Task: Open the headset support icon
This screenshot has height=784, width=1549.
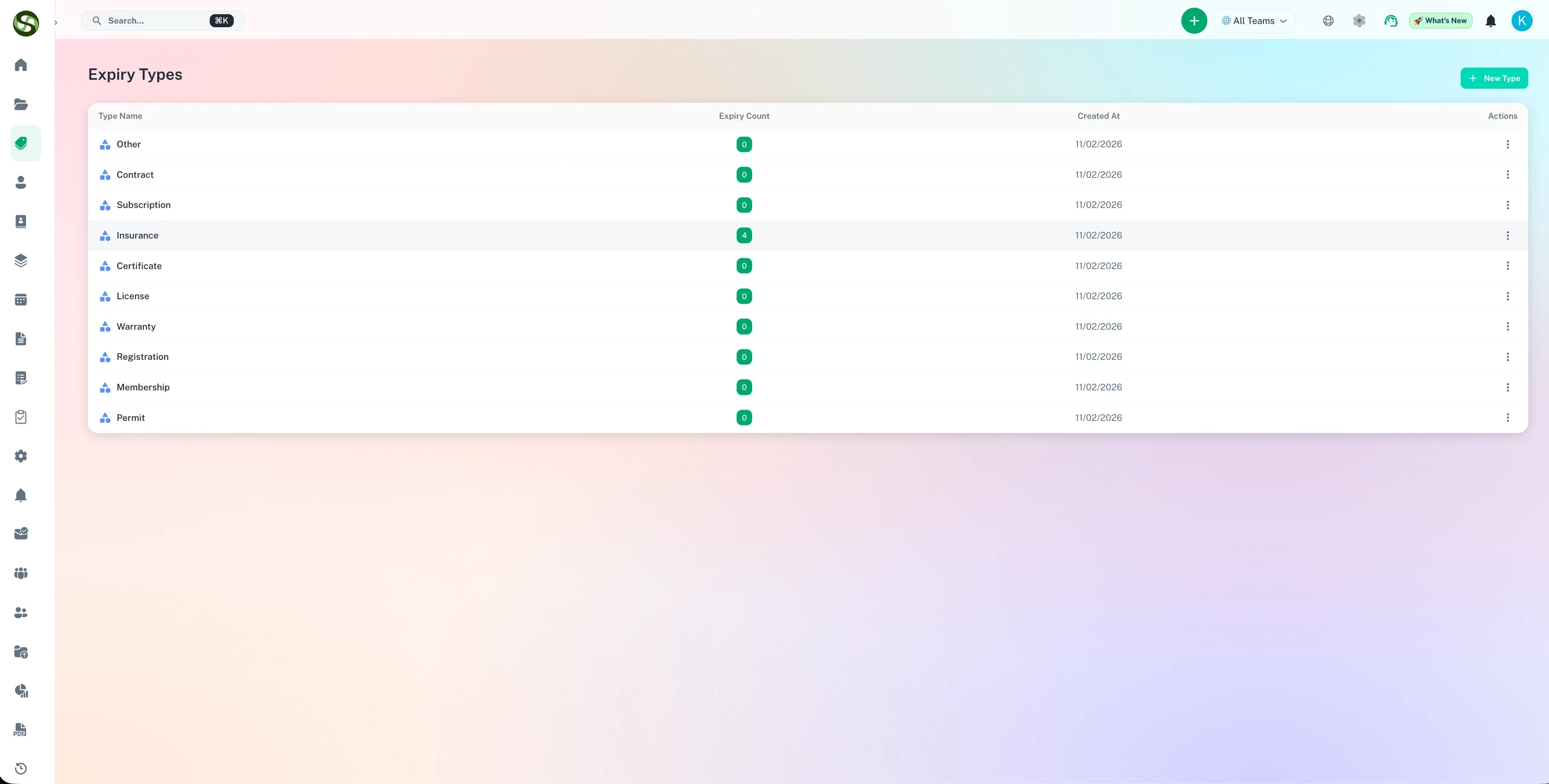Action: pyautogui.click(x=1390, y=21)
